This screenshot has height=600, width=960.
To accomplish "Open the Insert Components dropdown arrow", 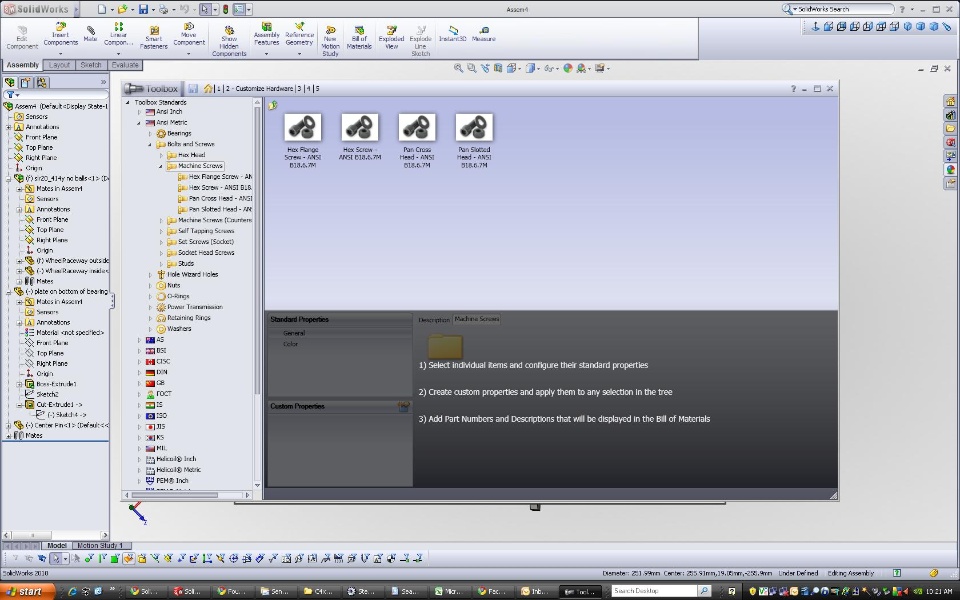I will (x=60, y=54).
